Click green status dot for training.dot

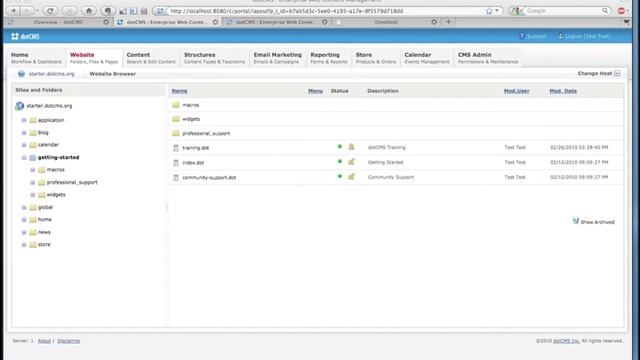pos(340,147)
